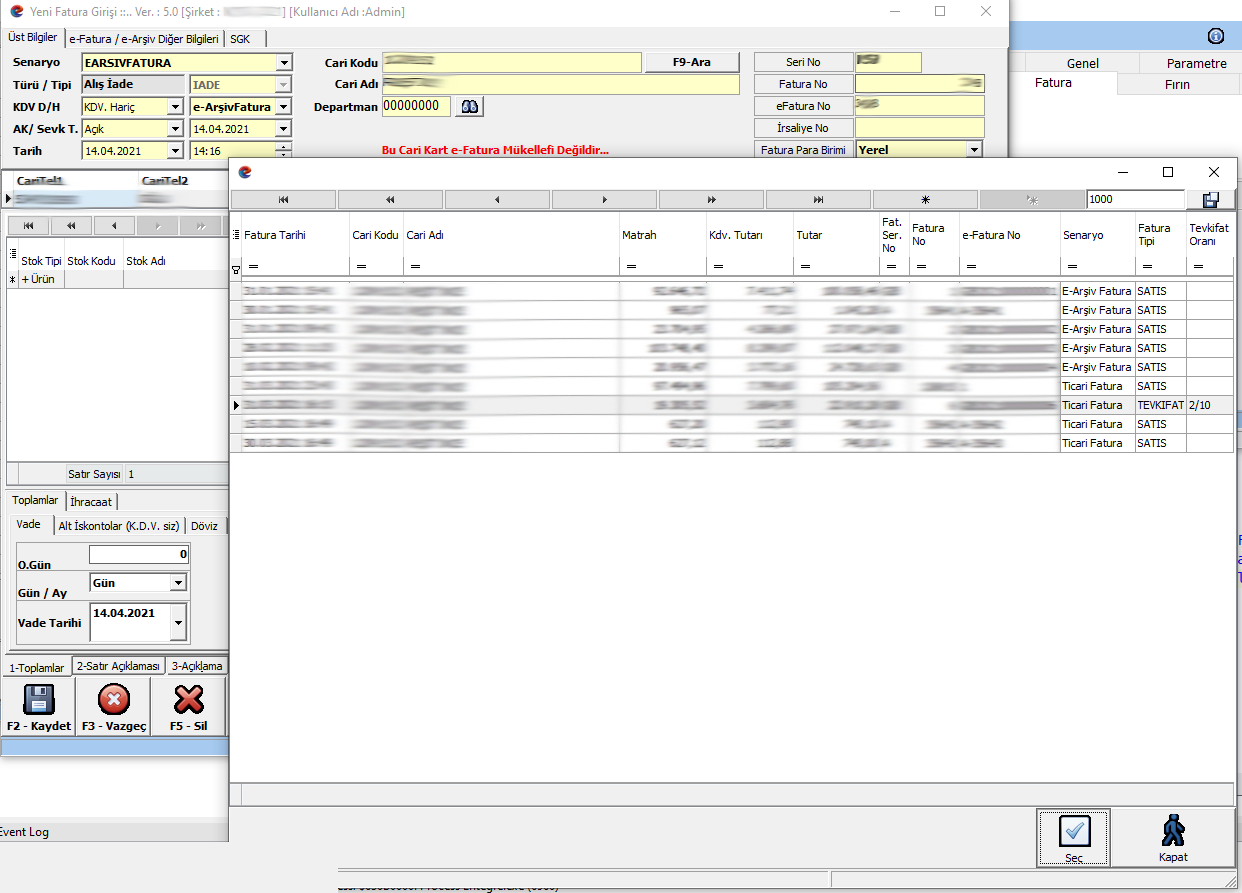Click previous-record button in stock grid navigator
This screenshot has height=893, width=1242.
pos(114,226)
